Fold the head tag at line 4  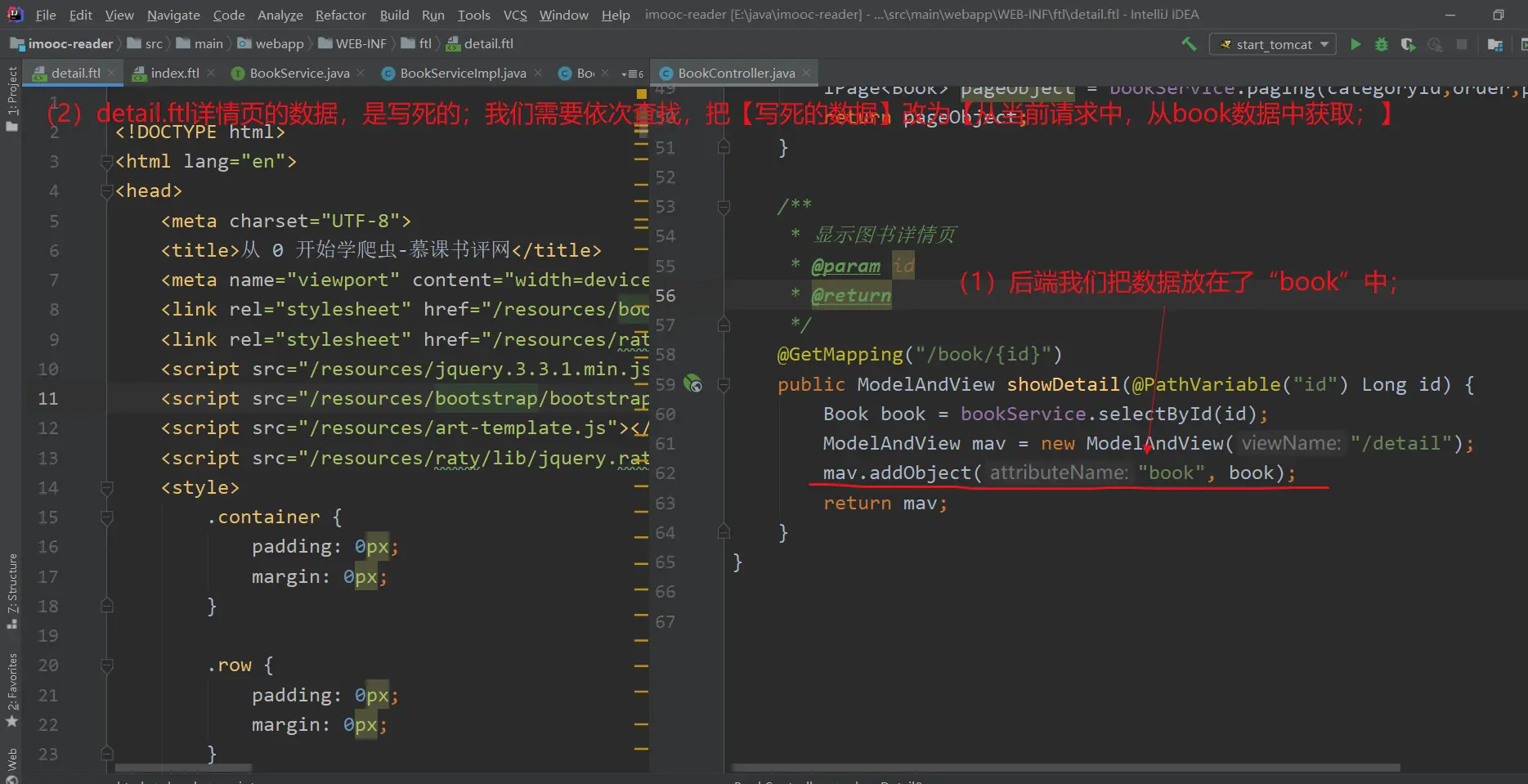tap(106, 191)
